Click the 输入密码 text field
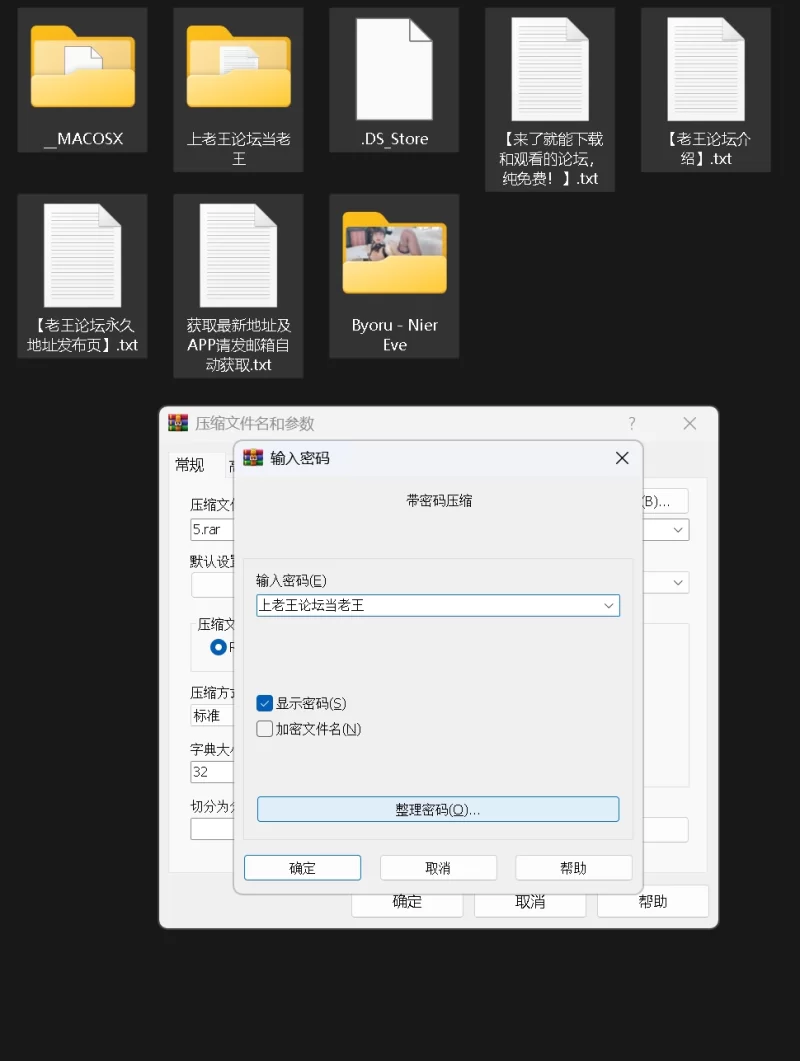Viewport: 800px width, 1061px height. click(425, 606)
